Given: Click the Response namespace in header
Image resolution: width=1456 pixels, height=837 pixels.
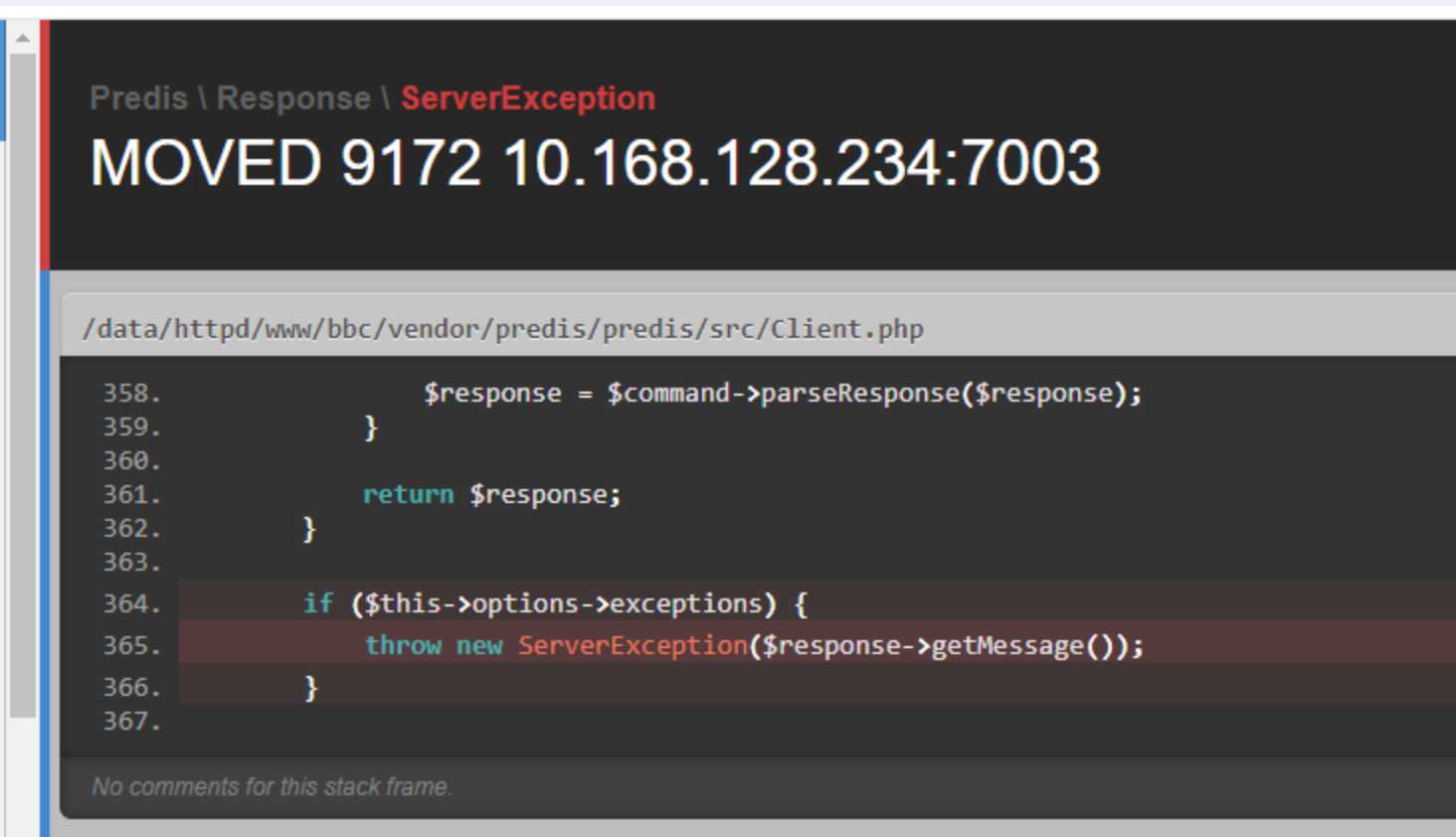Looking at the screenshot, I should click(x=293, y=98).
